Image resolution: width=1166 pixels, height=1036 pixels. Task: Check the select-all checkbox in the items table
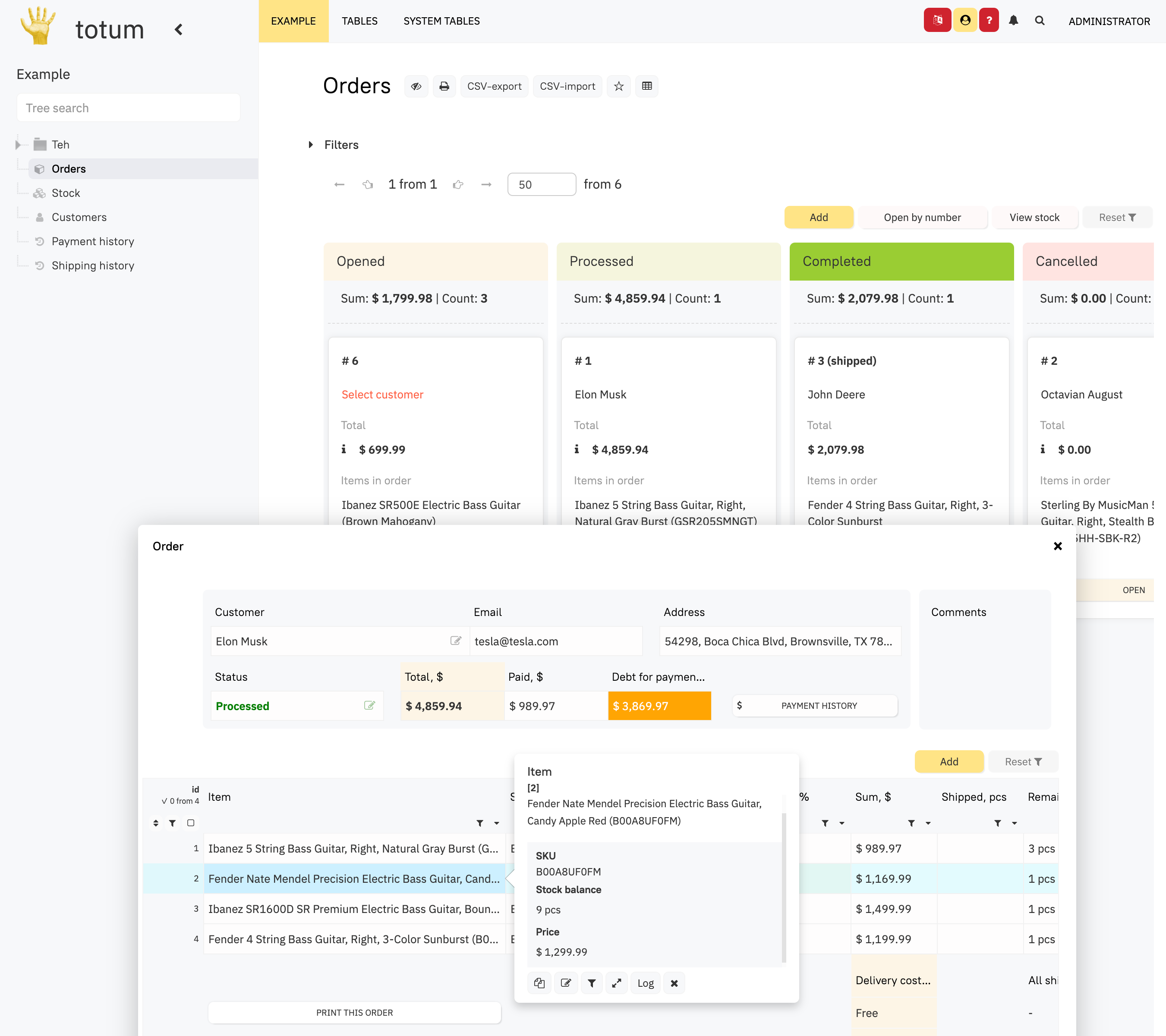click(x=191, y=823)
